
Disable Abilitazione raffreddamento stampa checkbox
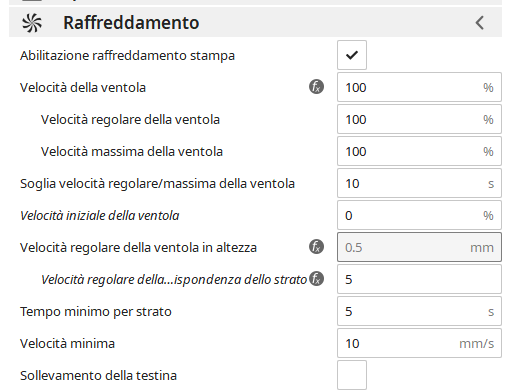352,55
